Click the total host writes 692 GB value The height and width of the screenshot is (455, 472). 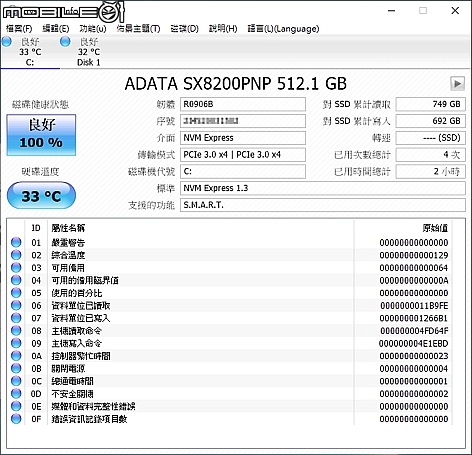click(430, 121)
